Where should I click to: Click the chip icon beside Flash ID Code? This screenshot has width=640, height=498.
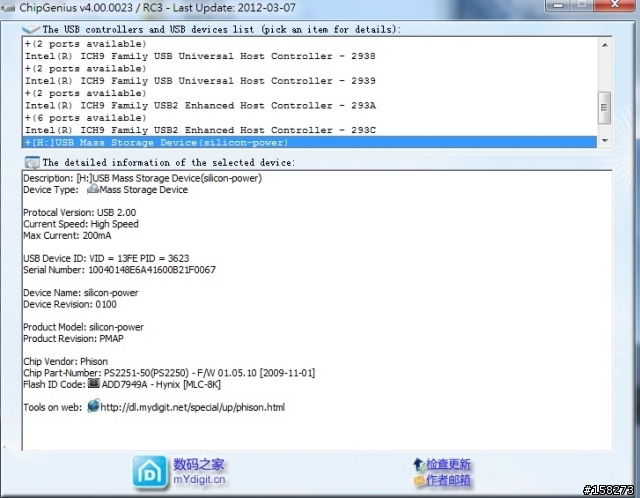pos(94,383)
